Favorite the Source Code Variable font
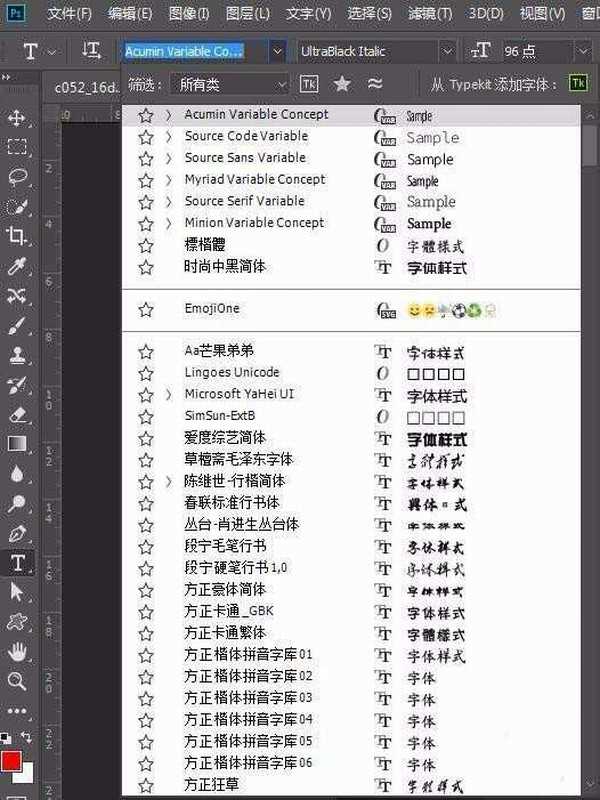 coord(146,137)
